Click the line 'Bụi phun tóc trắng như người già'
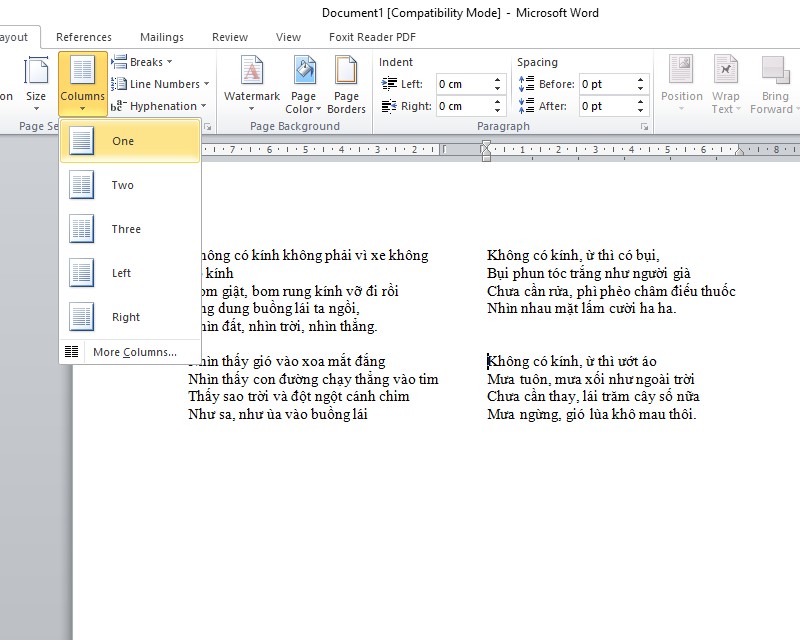Viewport: 800px width, 640px height. click(588, 273)
